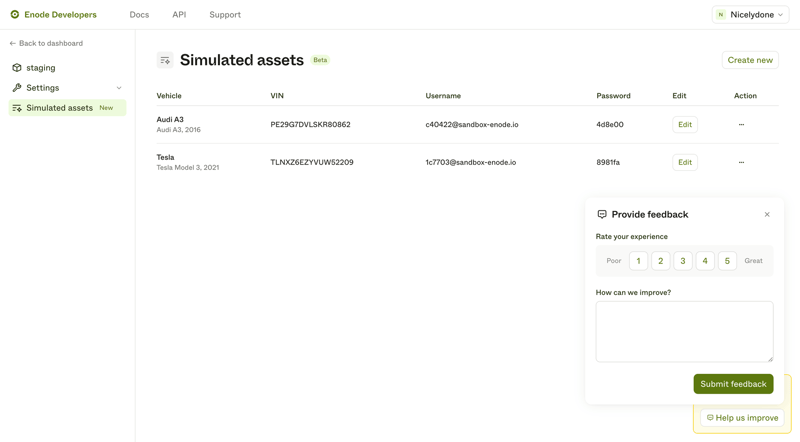The width and height of the screenshot is (800, 442).
Task: Click the Simulated assets page title
Action: point(242,60)
